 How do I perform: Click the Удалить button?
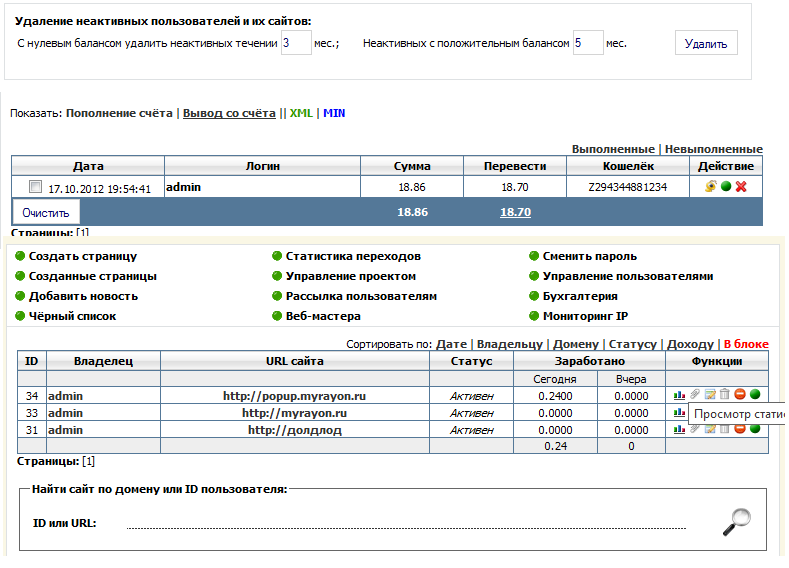point(706,43)
